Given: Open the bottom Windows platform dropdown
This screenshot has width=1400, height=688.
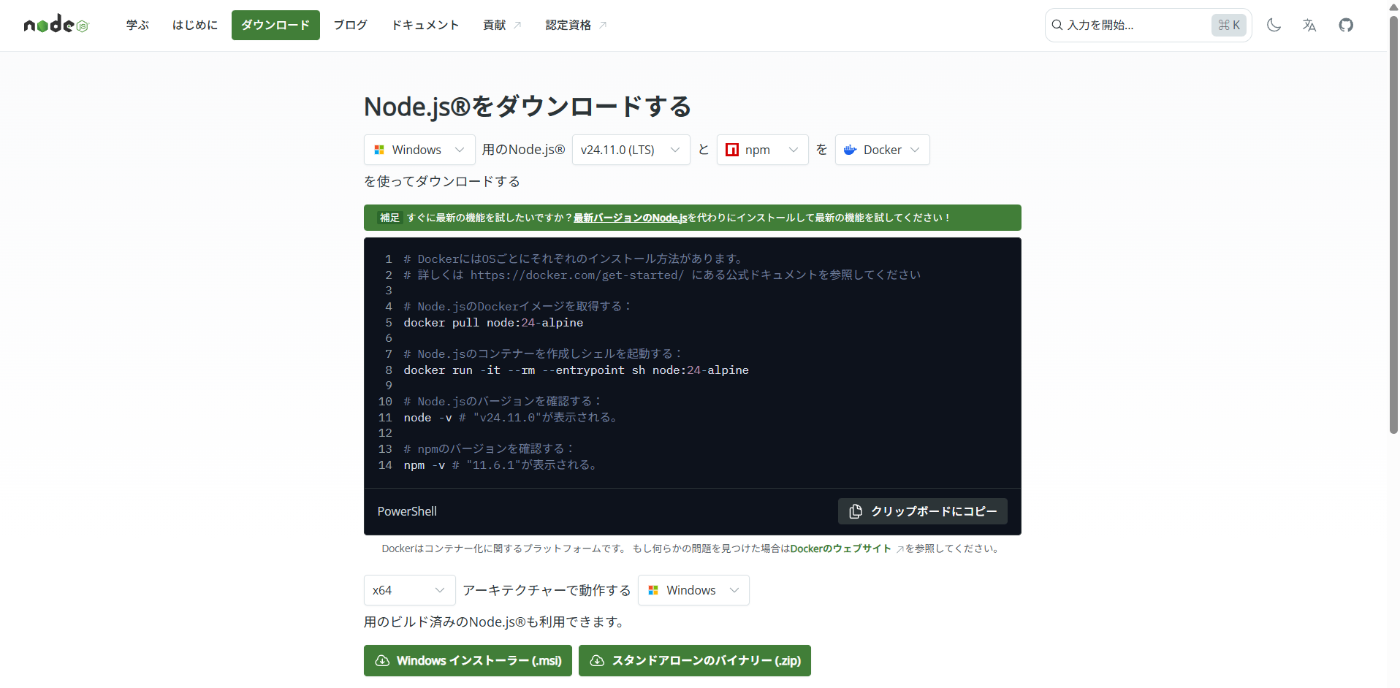Looking at the screenshot, I should [x=694, y=590].
